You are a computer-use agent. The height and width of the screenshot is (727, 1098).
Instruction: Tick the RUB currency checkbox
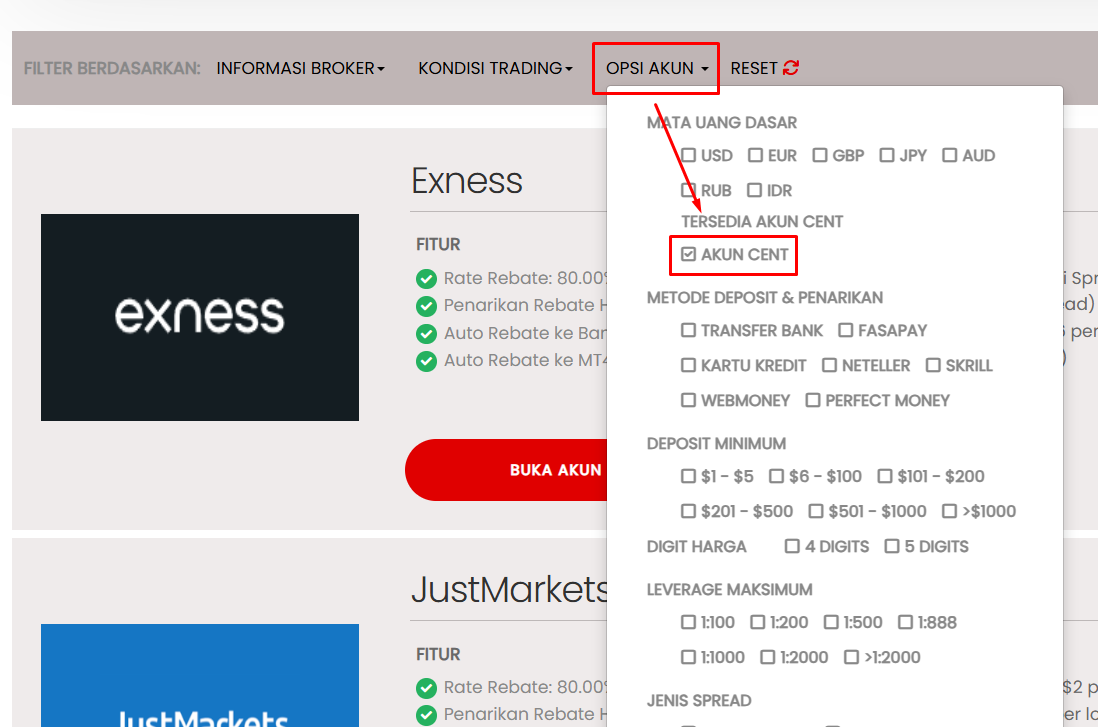pyautogui.click(x=688, y=190)
